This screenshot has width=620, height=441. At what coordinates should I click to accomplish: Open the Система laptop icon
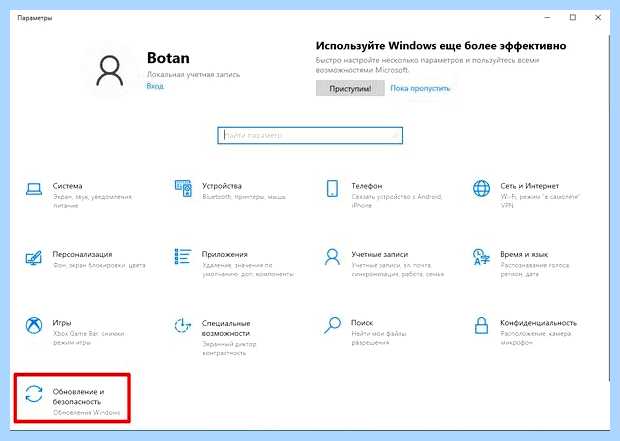34,189
